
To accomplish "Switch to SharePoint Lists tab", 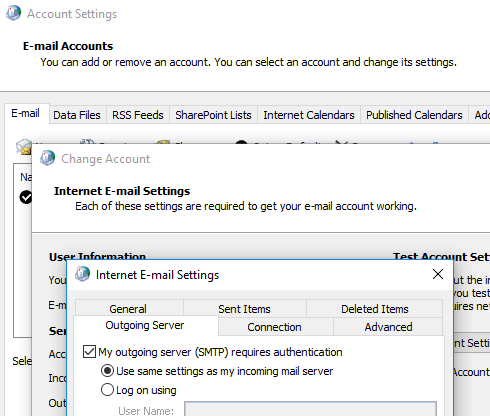I will [x=213, y=115].
